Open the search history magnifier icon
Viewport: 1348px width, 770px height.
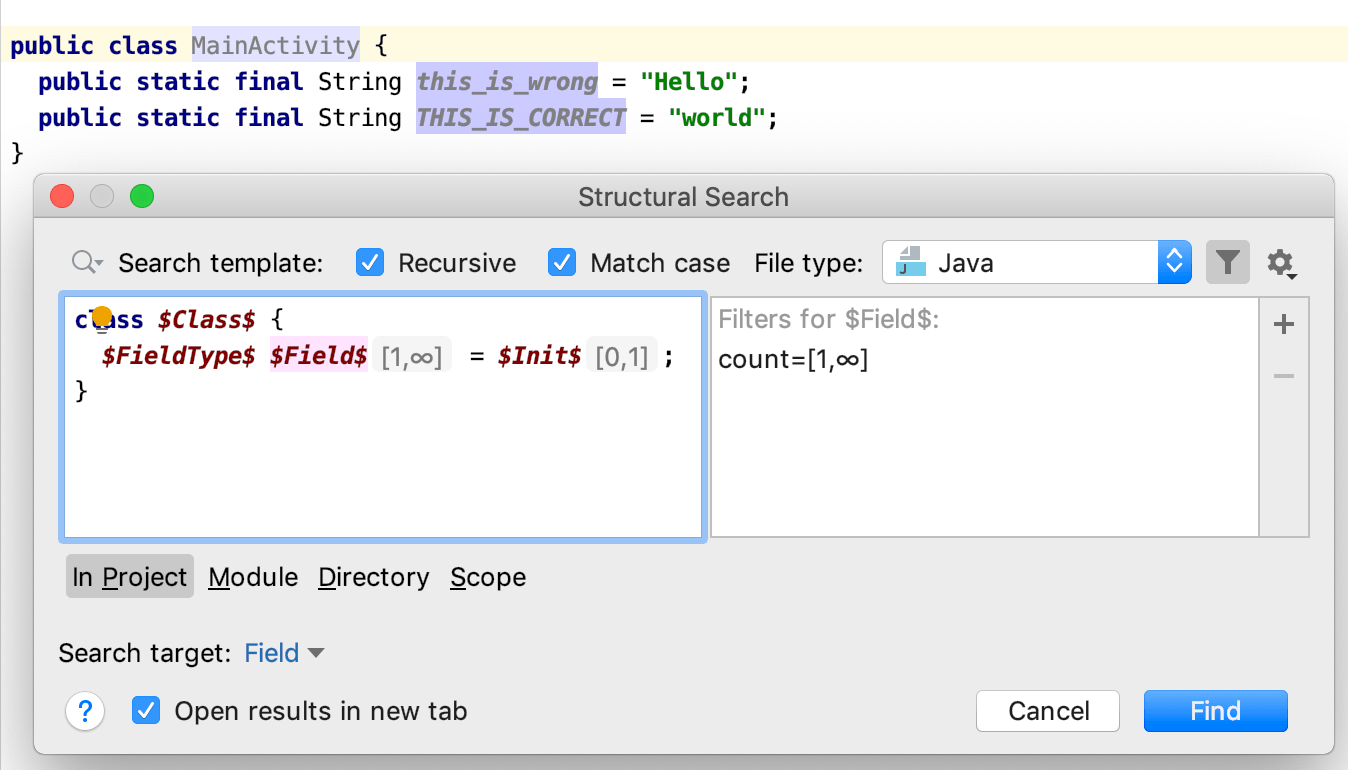click(87, 263)
